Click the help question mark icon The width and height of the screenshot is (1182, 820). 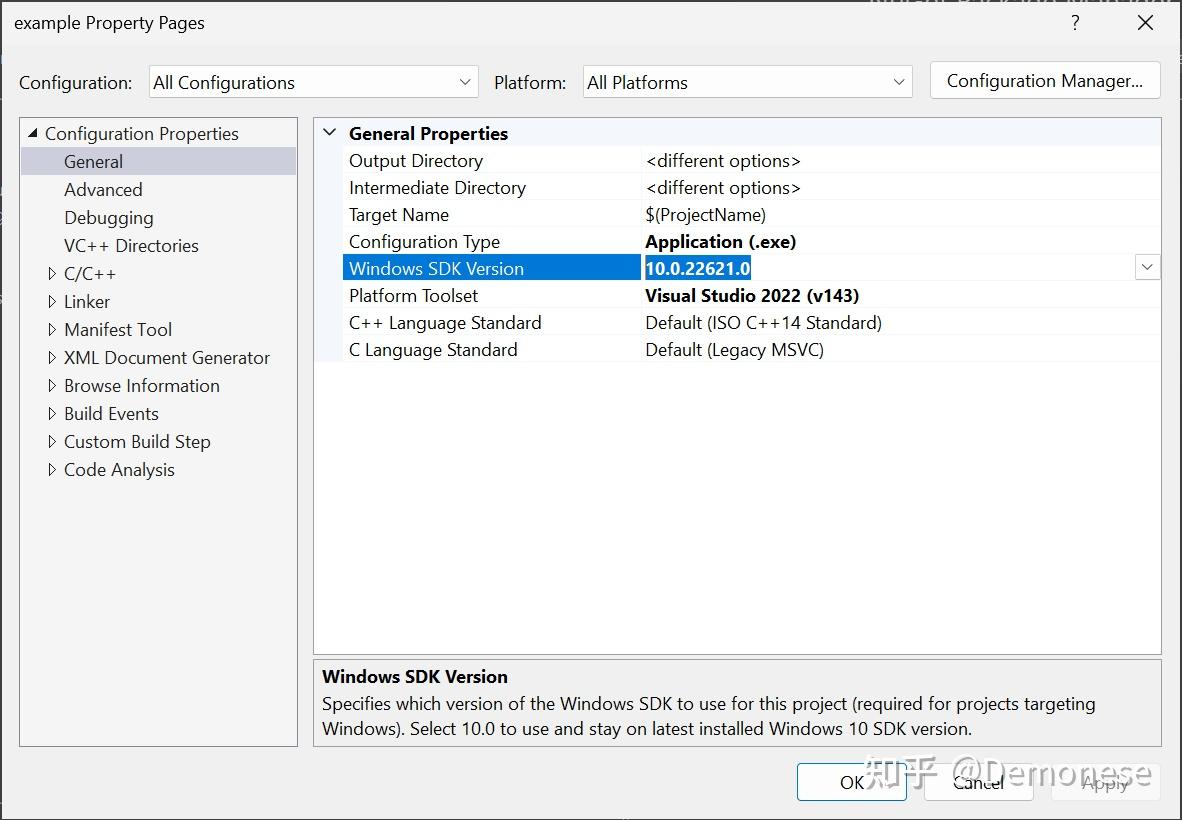(1075, 23)
